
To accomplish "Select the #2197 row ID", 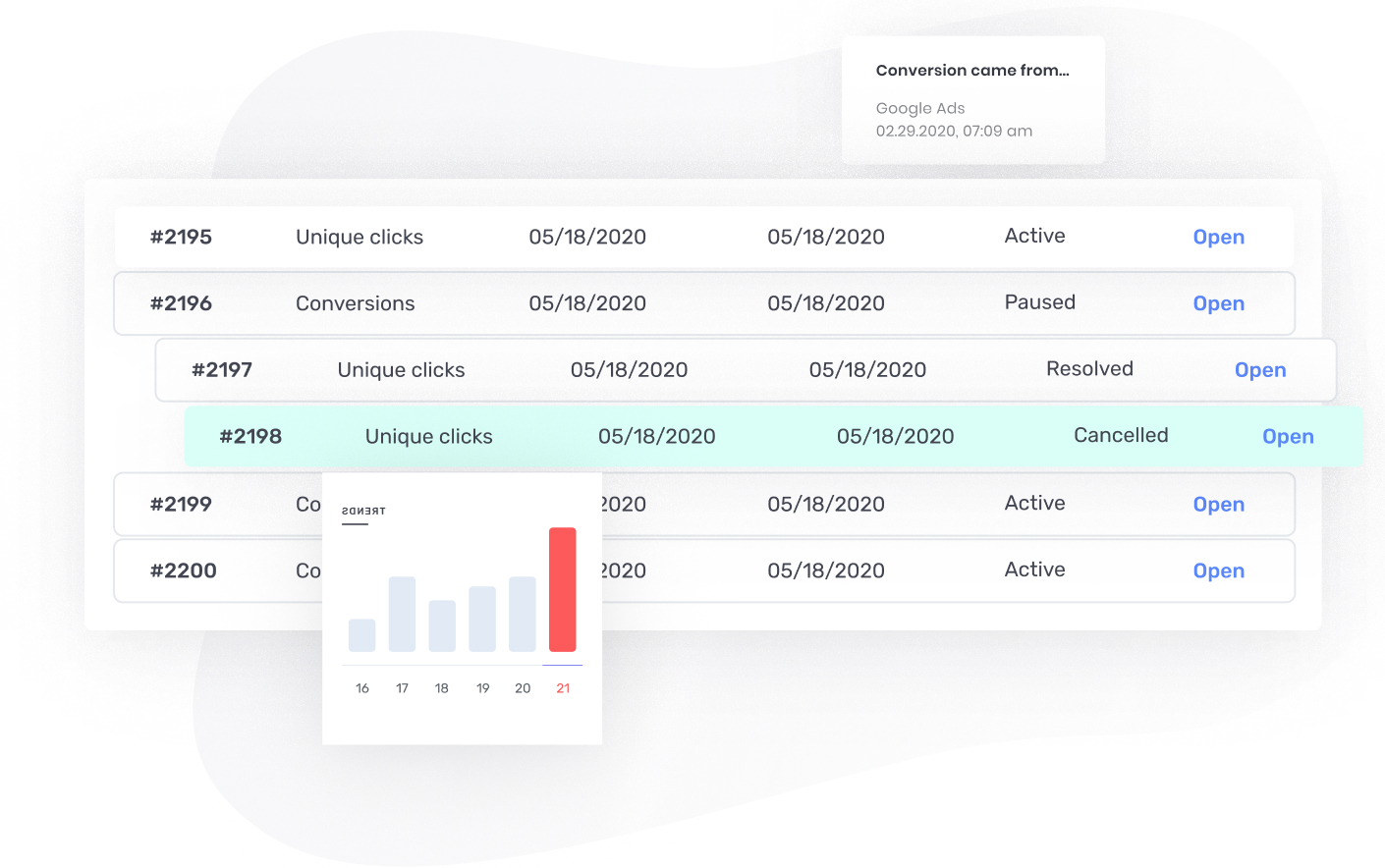I will click(x=222, y=370).
